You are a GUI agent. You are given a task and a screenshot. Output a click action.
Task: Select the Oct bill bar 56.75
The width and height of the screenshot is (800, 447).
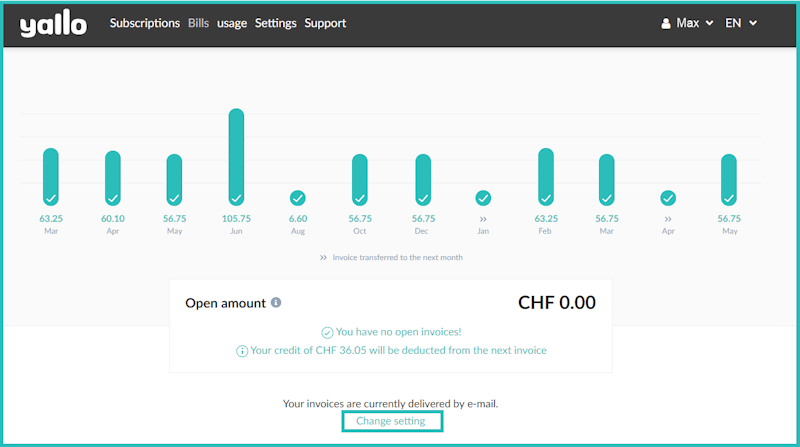click(x=360, y=180)
